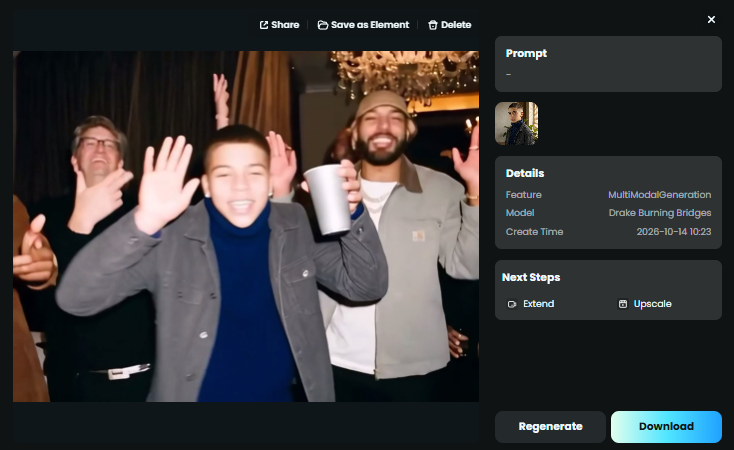
Task: Click the Upscale icon under Next Steps
Action: 623,304
